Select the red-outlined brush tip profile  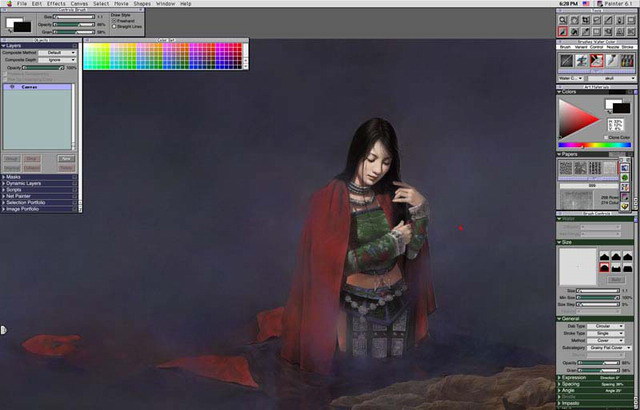coord(604,267)
